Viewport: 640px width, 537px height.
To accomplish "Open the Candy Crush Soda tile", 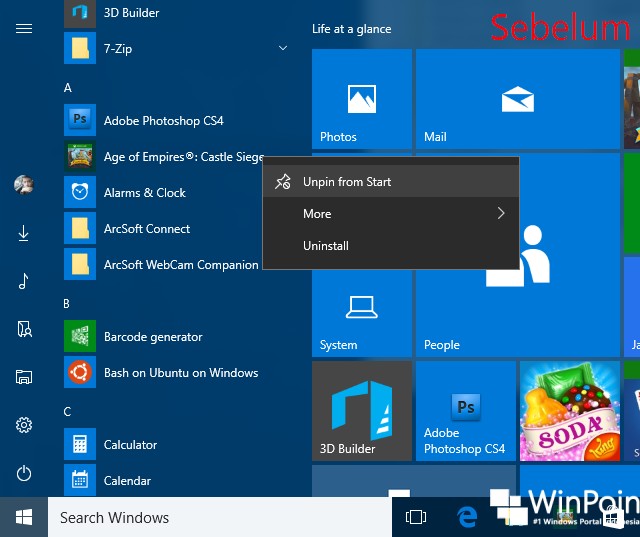I will [x=570, y=411].
